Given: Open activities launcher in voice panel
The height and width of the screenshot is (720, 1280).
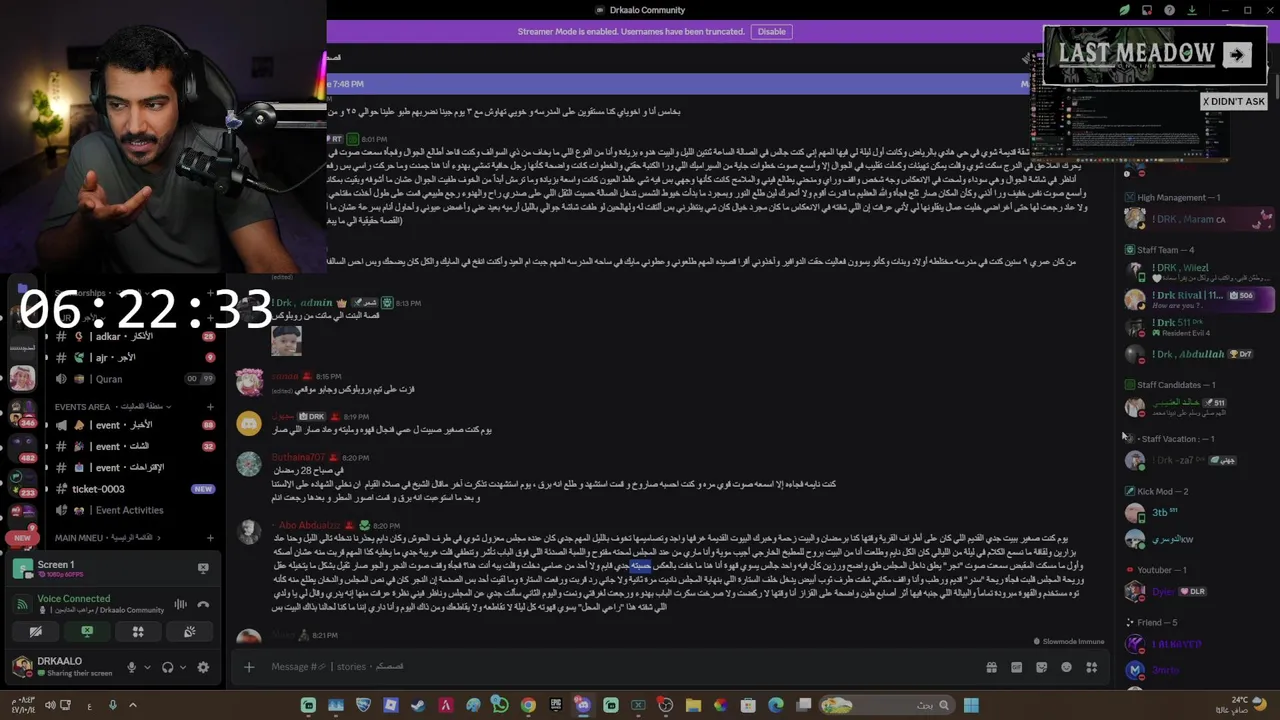Looking at the screenshot, I should [x=138, y=632].
